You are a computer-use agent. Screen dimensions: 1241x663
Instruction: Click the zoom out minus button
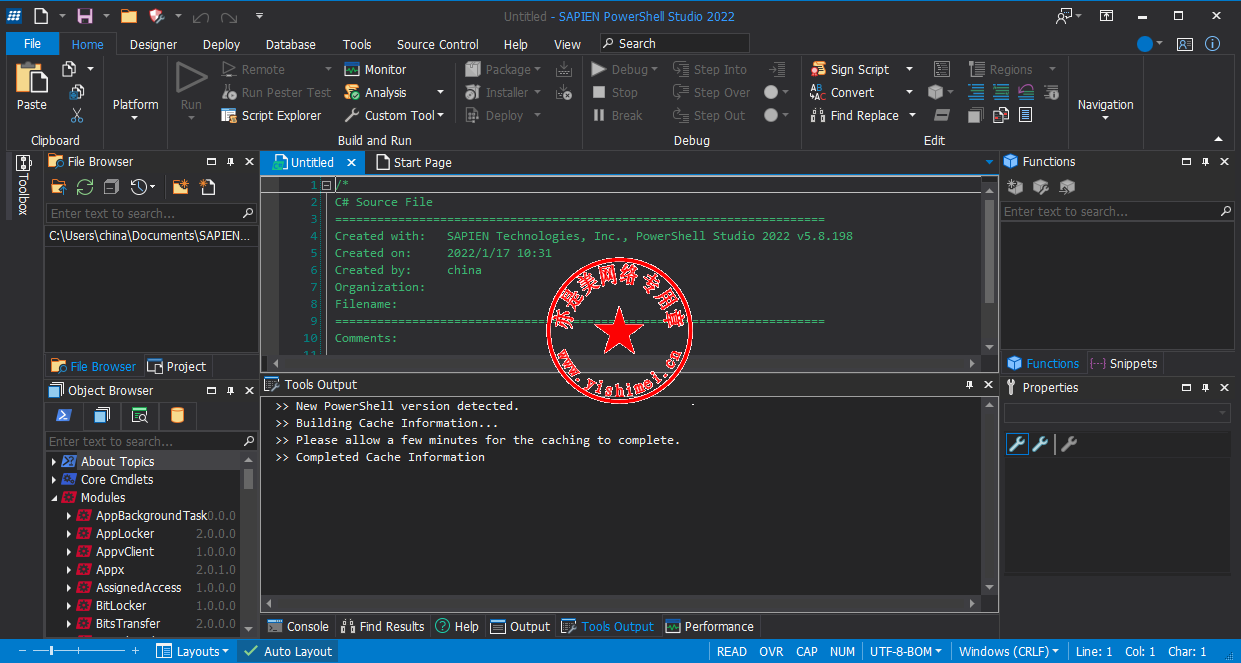[22, 651]
